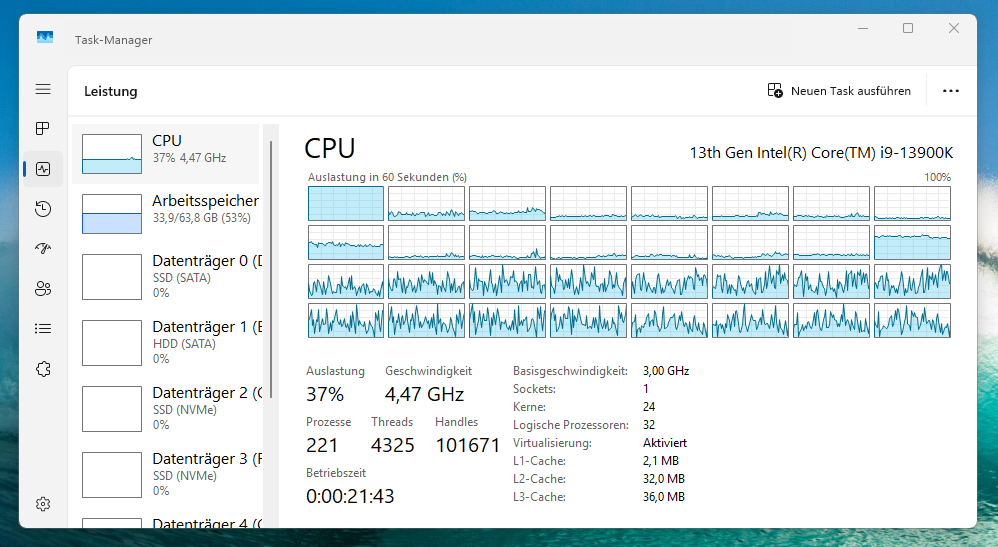Image resolution: width=998 pixels, height=547 pixels.
Task: Click the Betriebszeit 0:00:21:43 value
Action: tap(350, 496)
